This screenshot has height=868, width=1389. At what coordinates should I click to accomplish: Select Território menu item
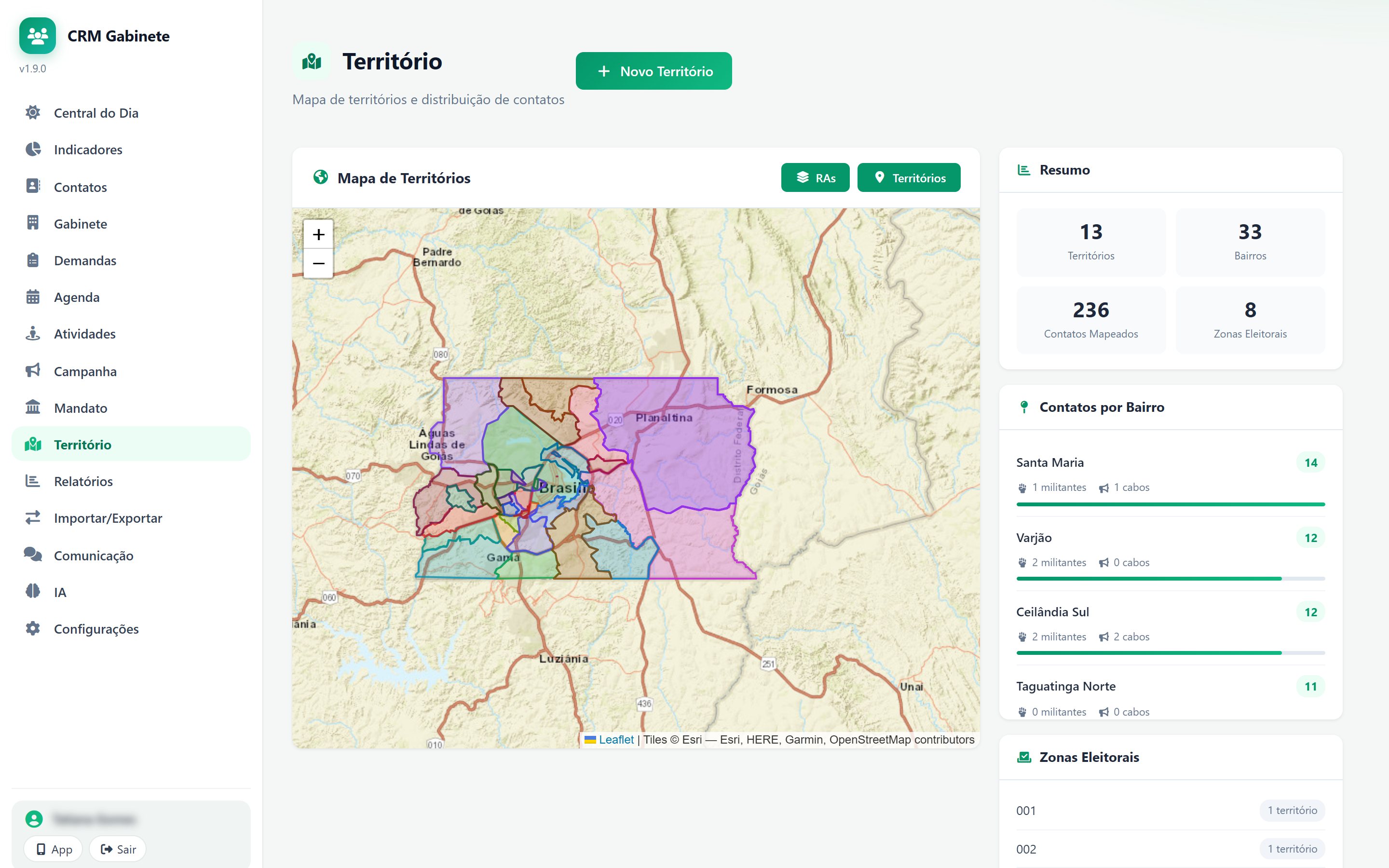pos(131,444)
